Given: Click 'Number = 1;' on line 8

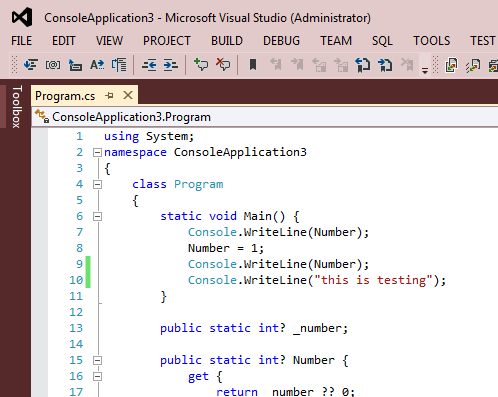Looking at the screenshot, I should pyautogui.click(x=226, y=248).
